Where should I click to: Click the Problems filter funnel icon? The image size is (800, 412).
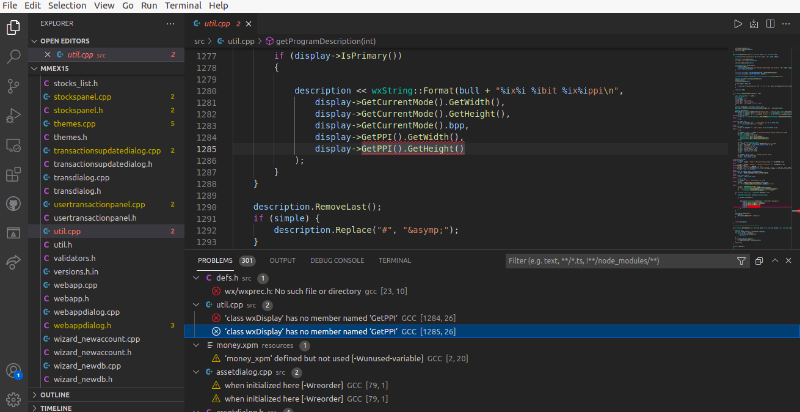[741, 261]
